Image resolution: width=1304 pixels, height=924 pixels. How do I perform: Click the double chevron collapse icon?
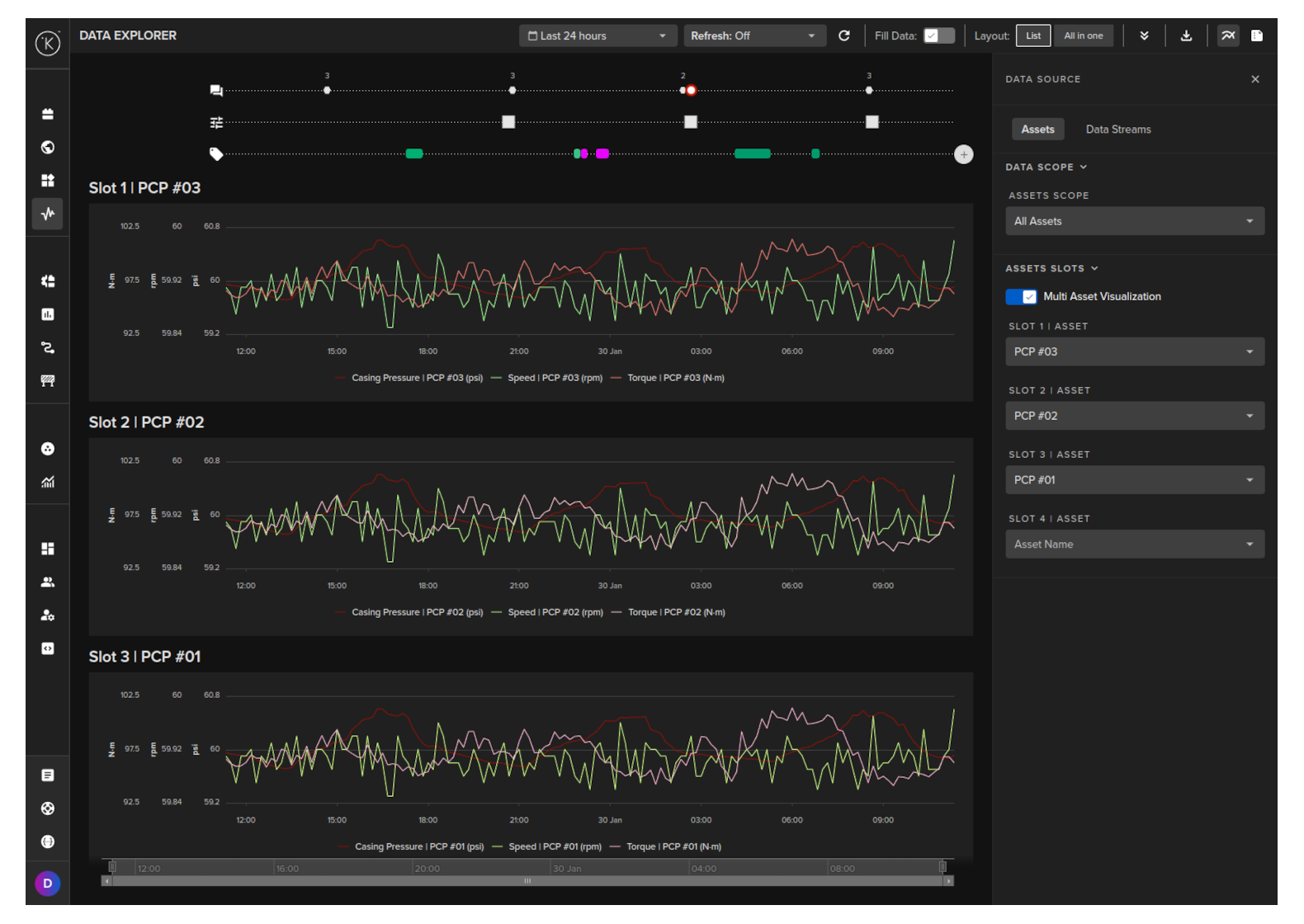tap(1144, 35)
